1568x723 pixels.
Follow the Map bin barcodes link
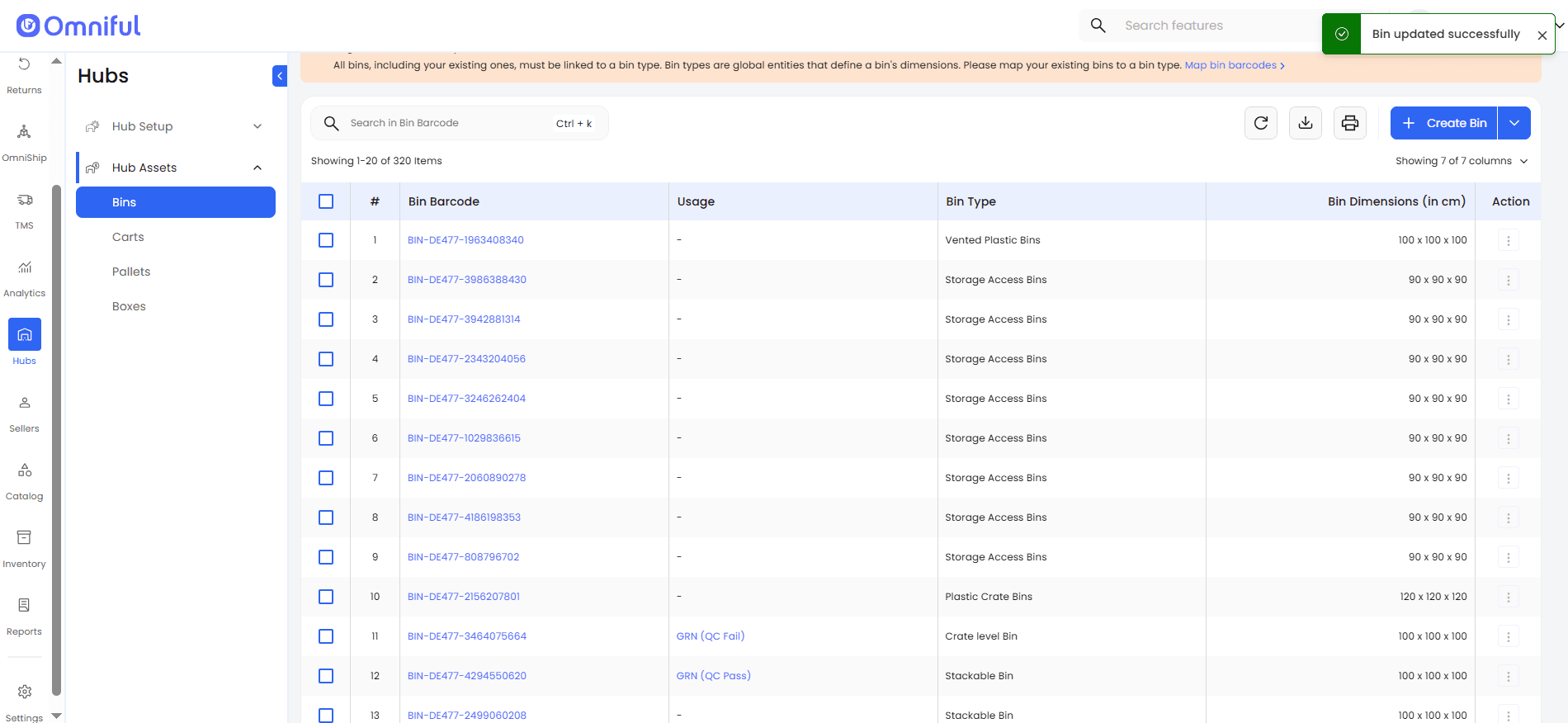(1235, 65)
